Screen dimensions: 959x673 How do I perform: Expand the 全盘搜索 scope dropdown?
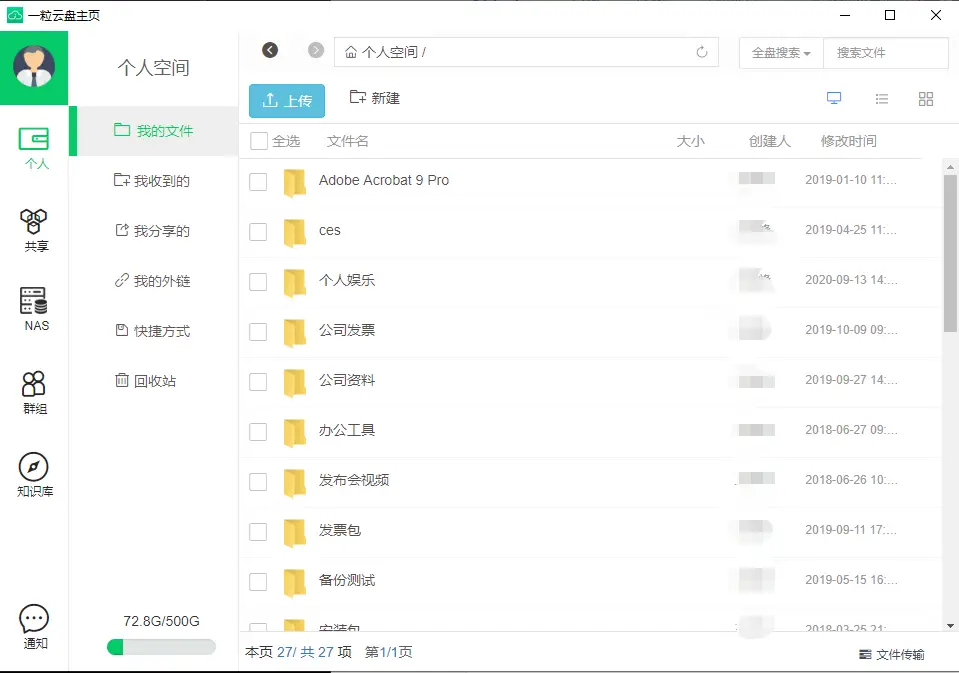pyautogui.click(x=781, y=53)
